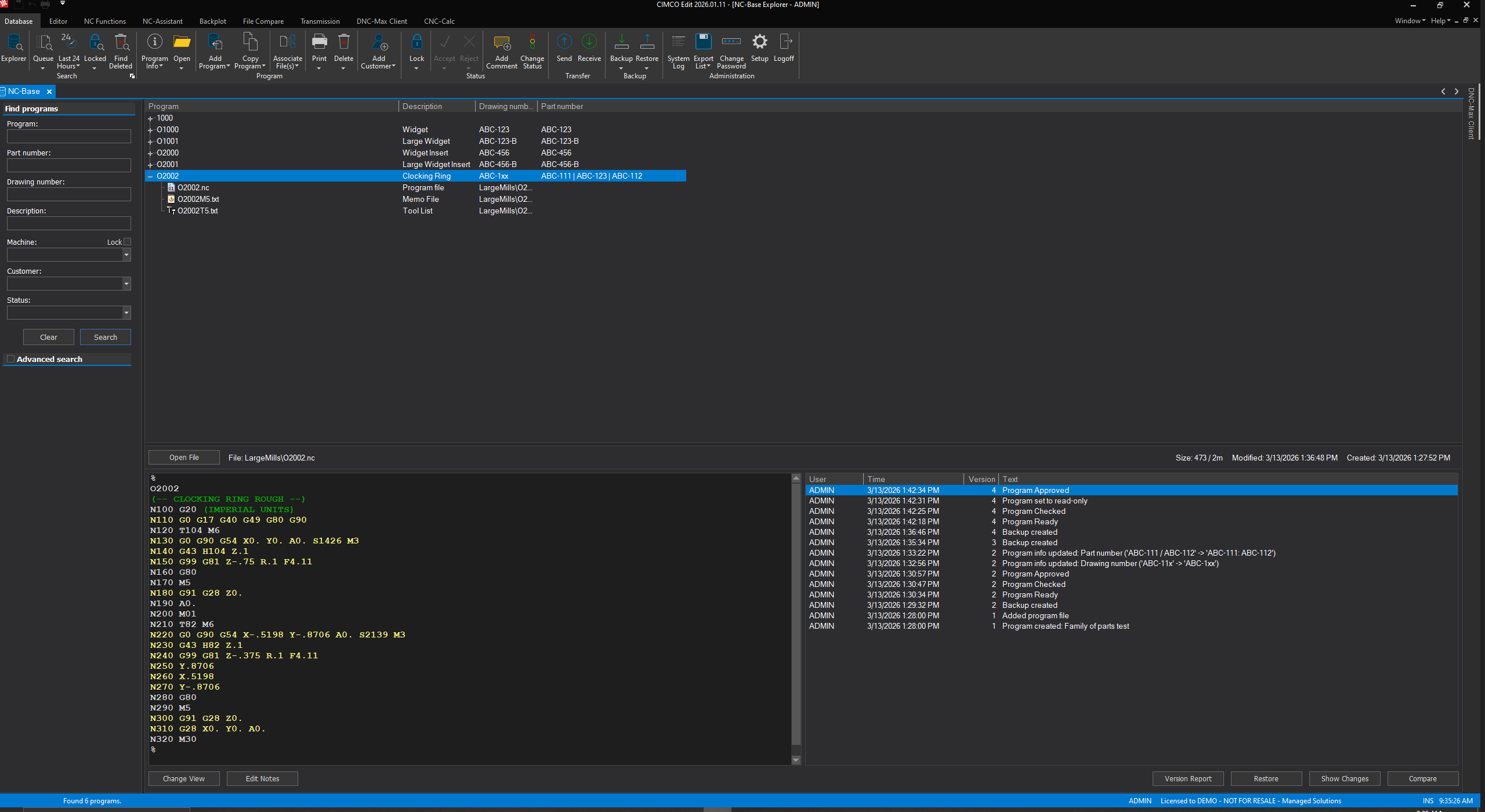Switch to the Editor ribbon tab
The width and height of the screenshot is (1485, 812).
pyautogui.click(x=58, y=21)
